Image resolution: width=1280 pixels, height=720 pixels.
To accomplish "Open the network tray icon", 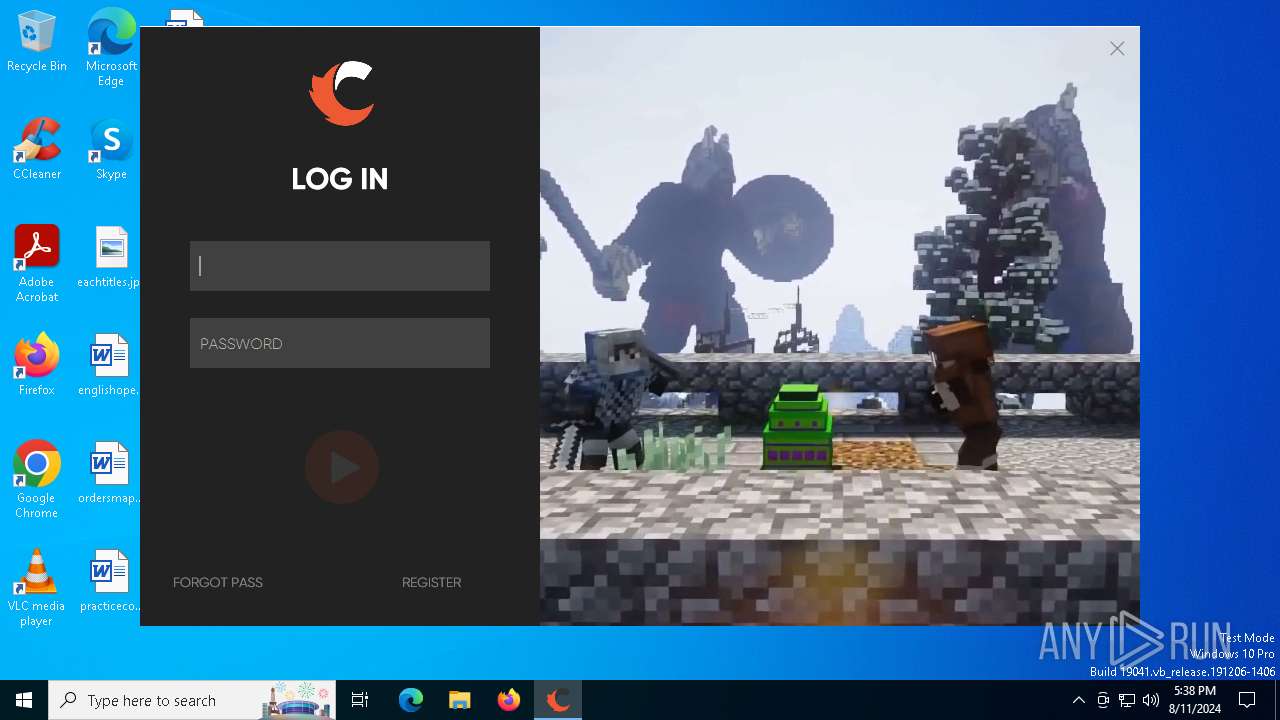I will (x=1127, y=700).
